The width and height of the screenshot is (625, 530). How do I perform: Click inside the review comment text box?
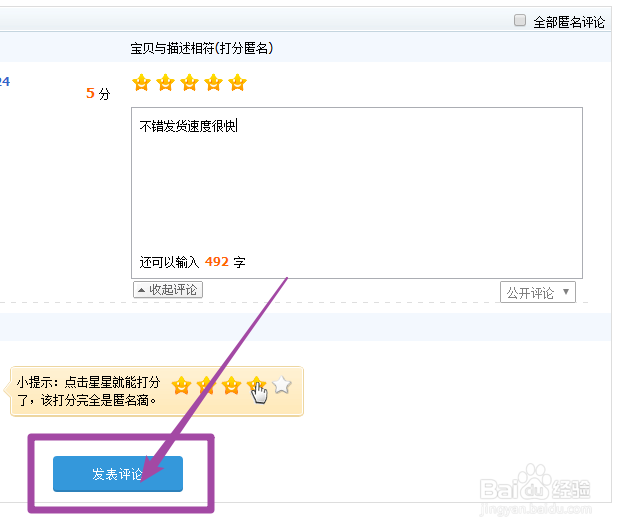[x=357, y=193]
